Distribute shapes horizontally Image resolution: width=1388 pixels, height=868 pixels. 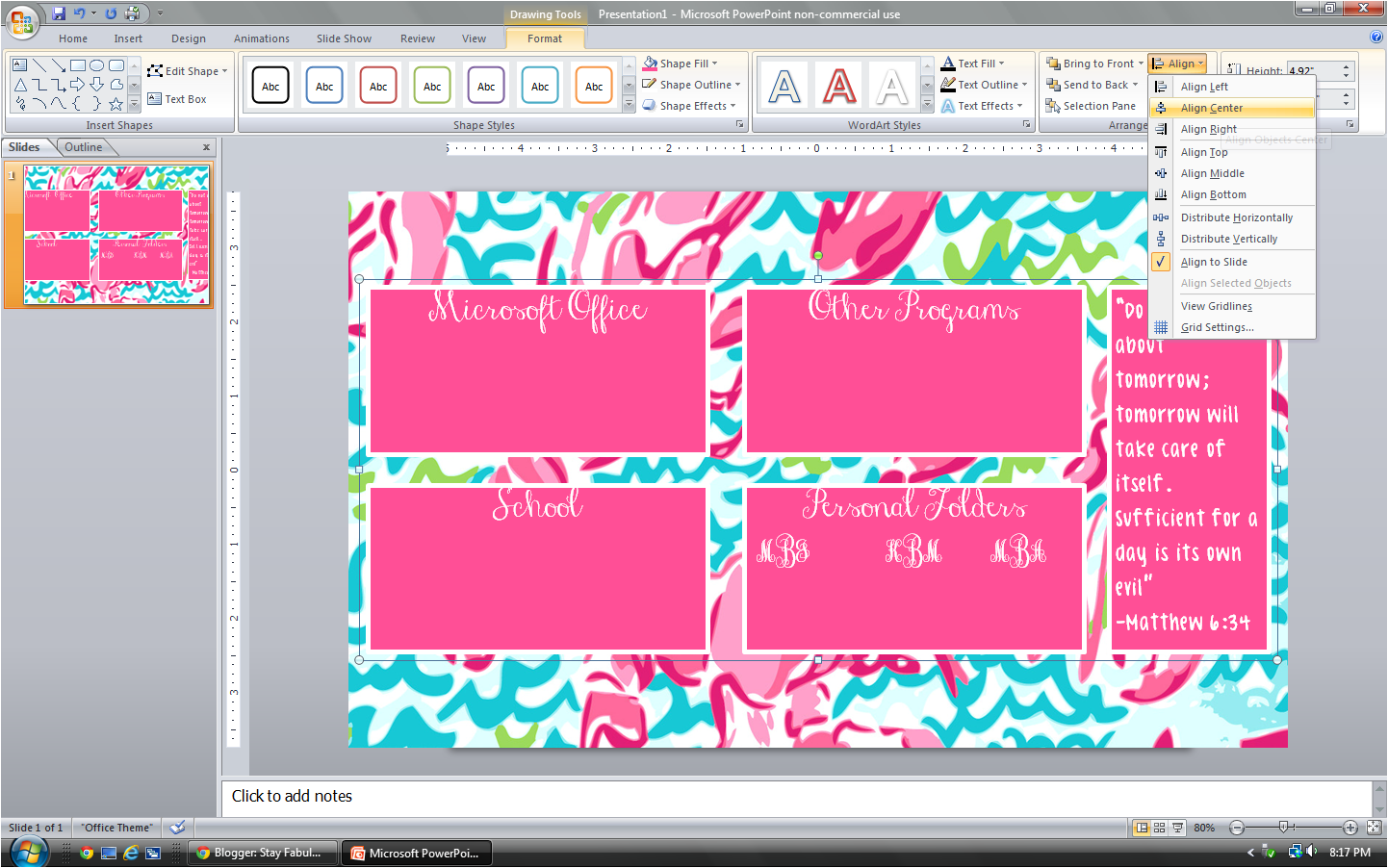[1232, 217]
